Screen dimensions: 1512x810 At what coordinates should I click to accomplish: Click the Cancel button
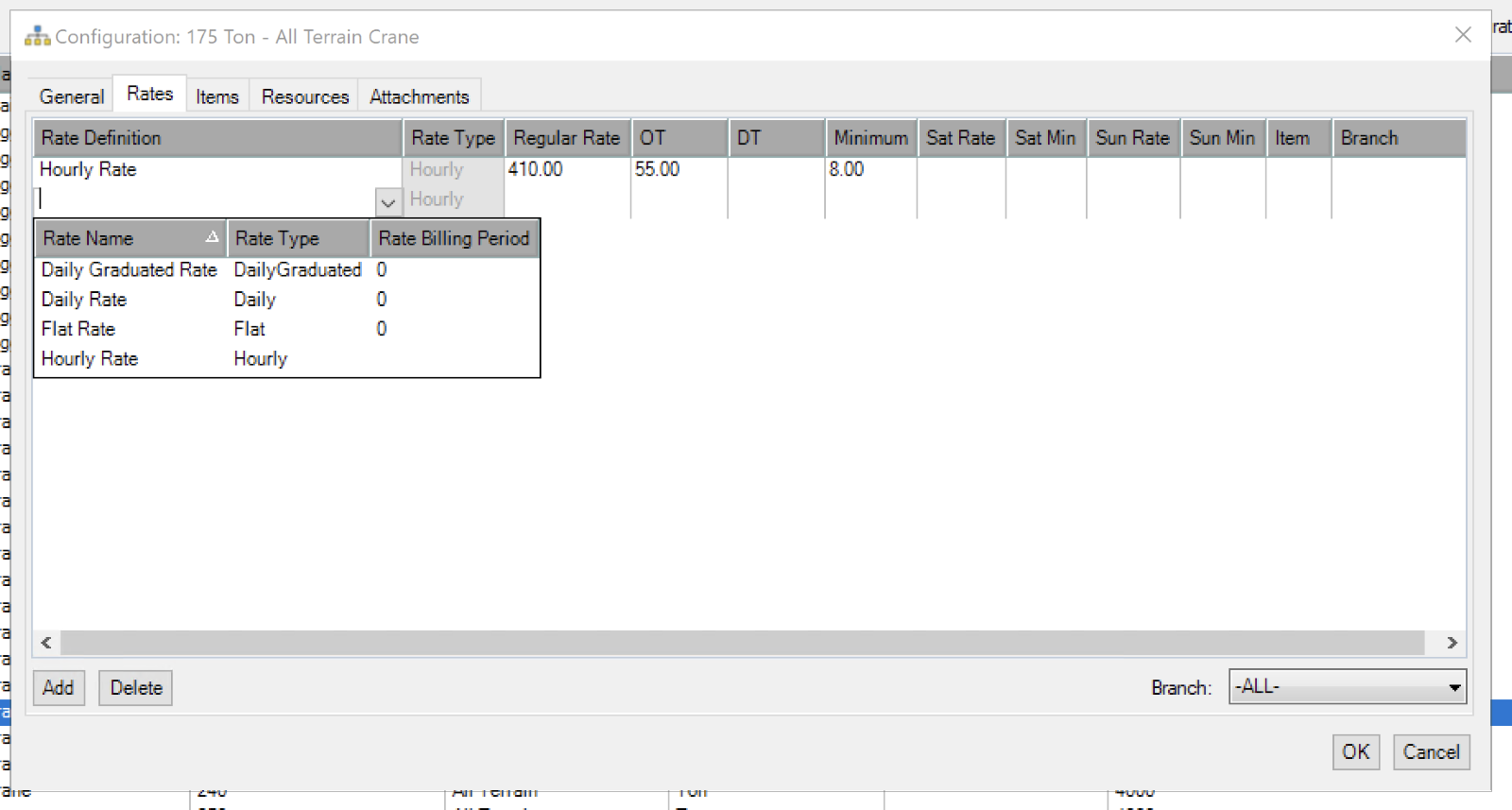click(1431, 752)
